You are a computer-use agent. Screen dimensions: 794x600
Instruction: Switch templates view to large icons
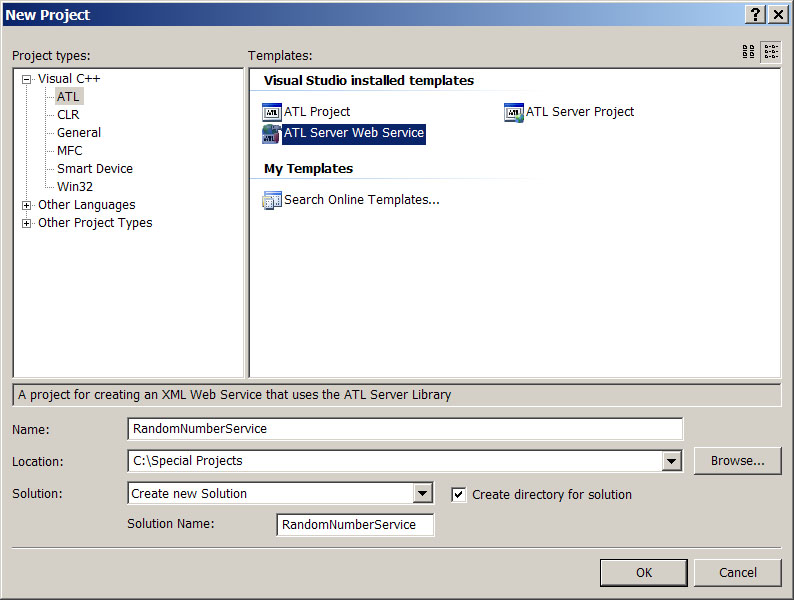click(748, 52)
